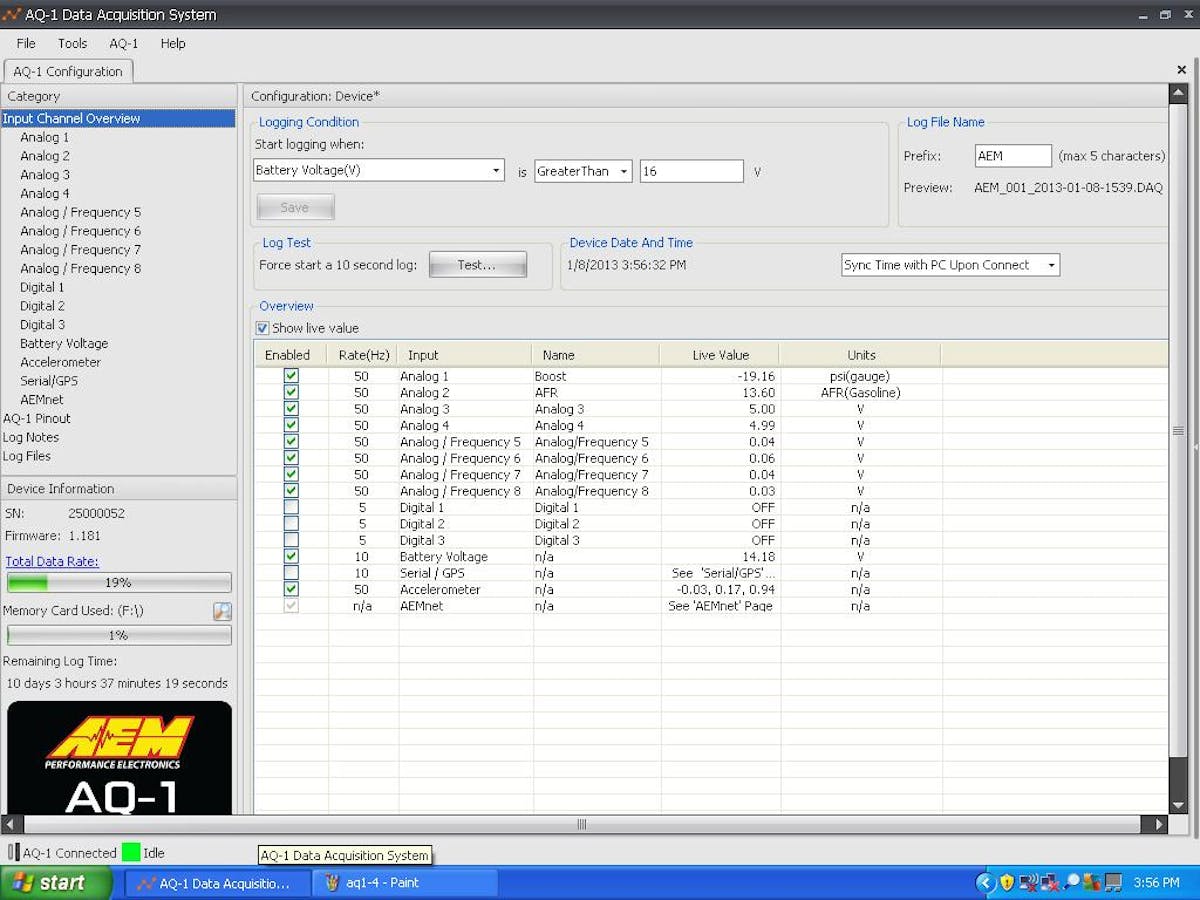This screenshot has width=1200, height=900.
Task: Click the green Idle status indicator
Action: click(131, 853)
